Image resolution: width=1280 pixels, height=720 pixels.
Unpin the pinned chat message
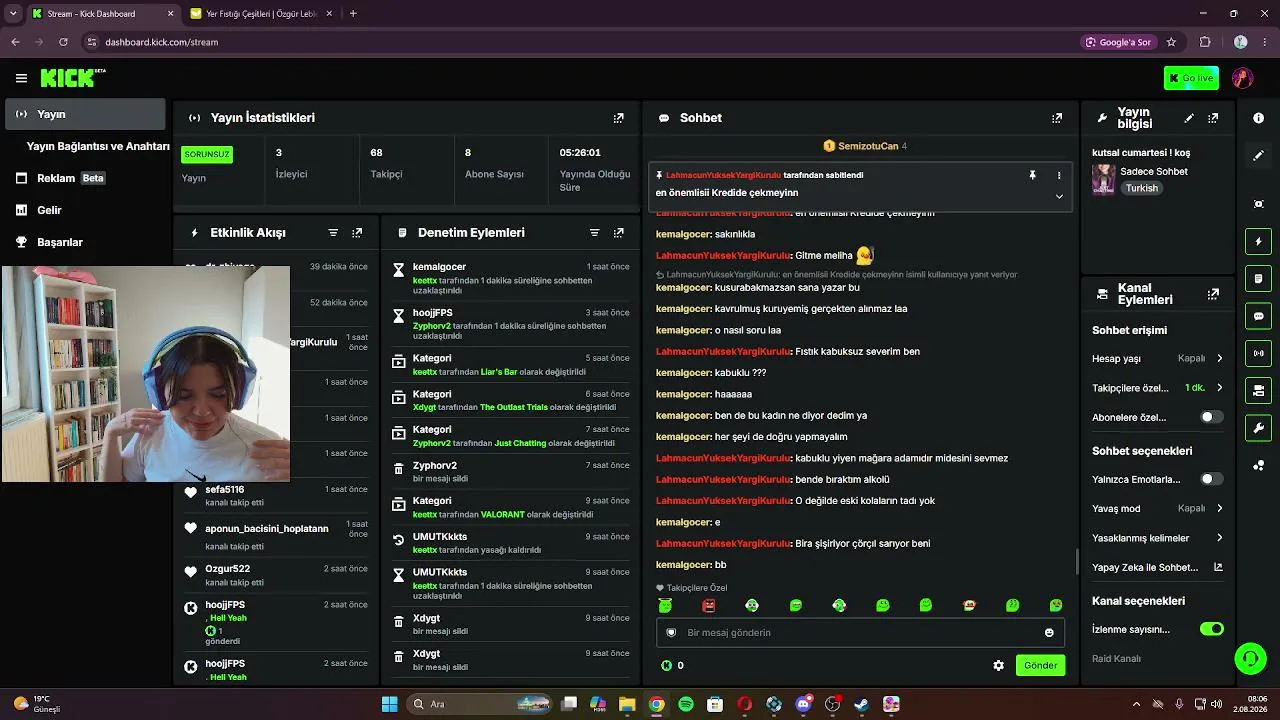point(1032,175)
